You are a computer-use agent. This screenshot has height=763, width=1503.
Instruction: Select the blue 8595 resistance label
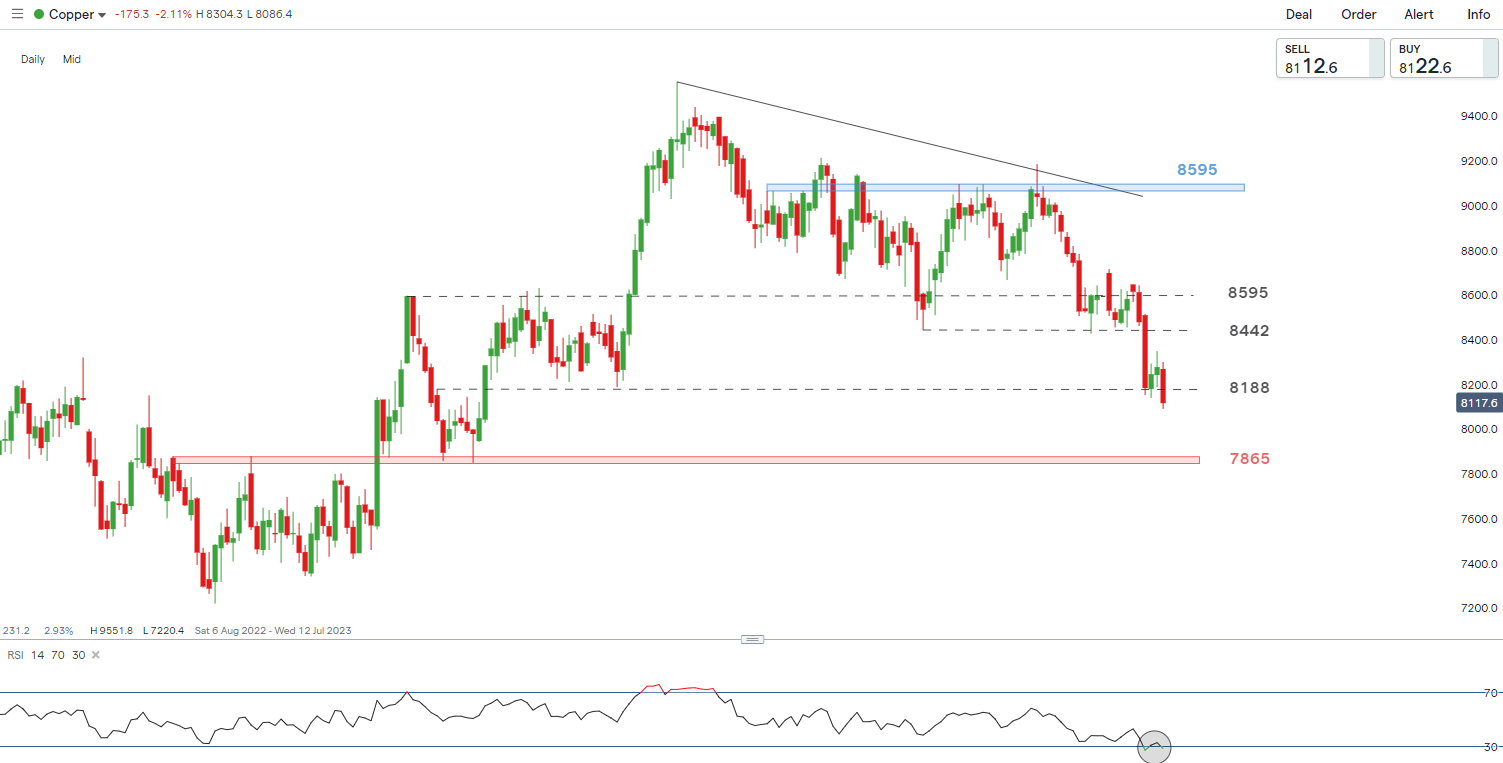tap(1197, 170)
